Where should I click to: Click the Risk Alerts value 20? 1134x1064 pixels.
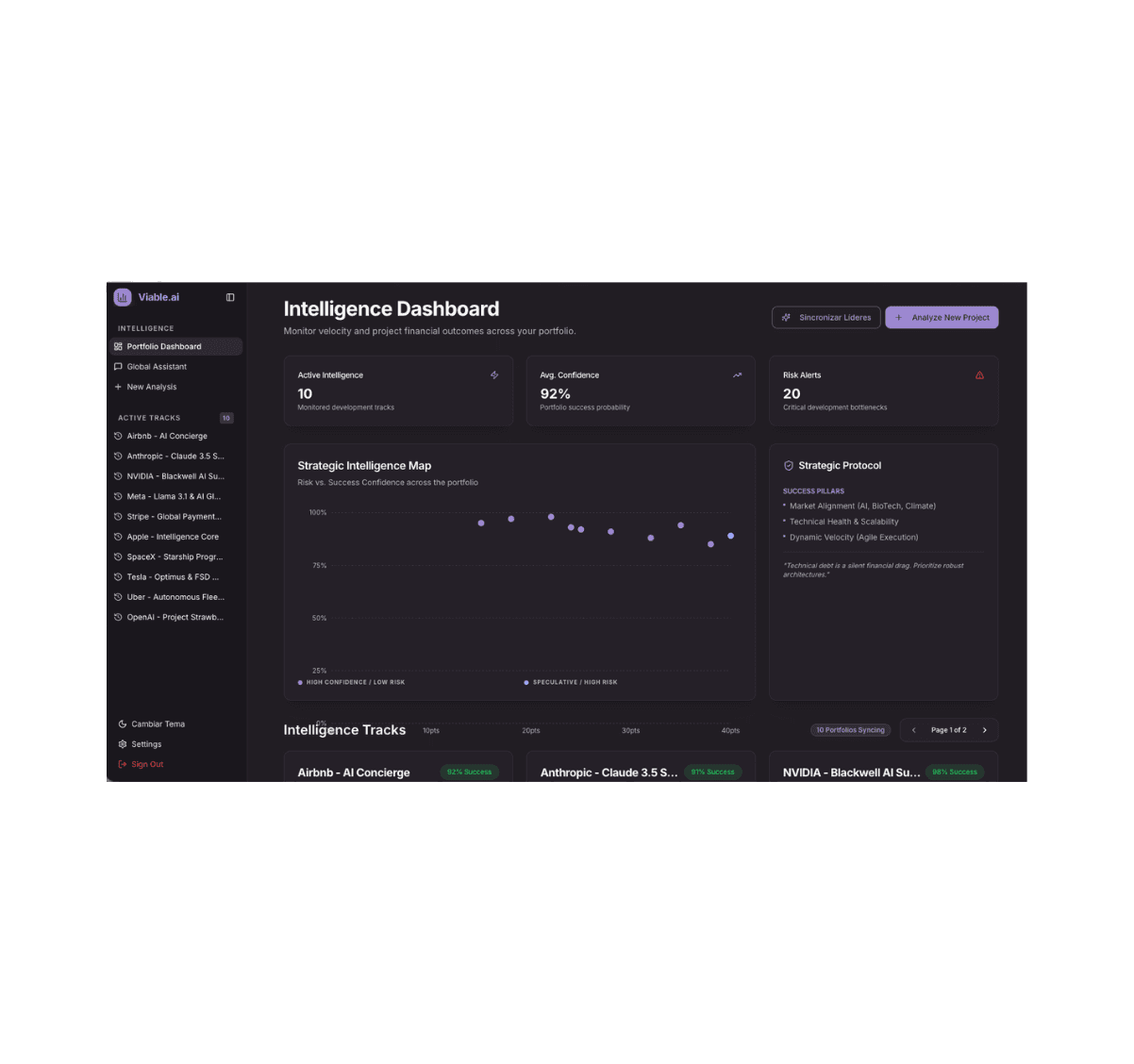792,394
